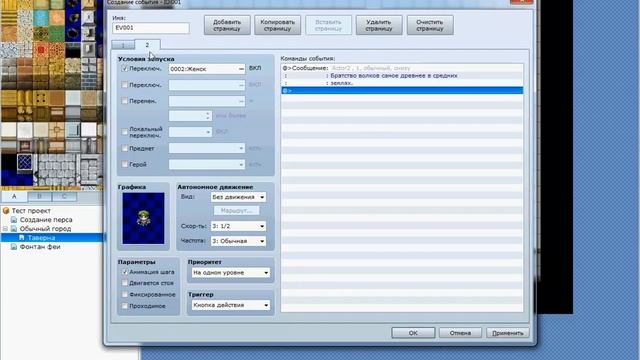Image resolution: width=640 pixels, height=360 pixels.
Task: Click the Таверна map icon
Action: pyautogui.click(x=22, y=238)
